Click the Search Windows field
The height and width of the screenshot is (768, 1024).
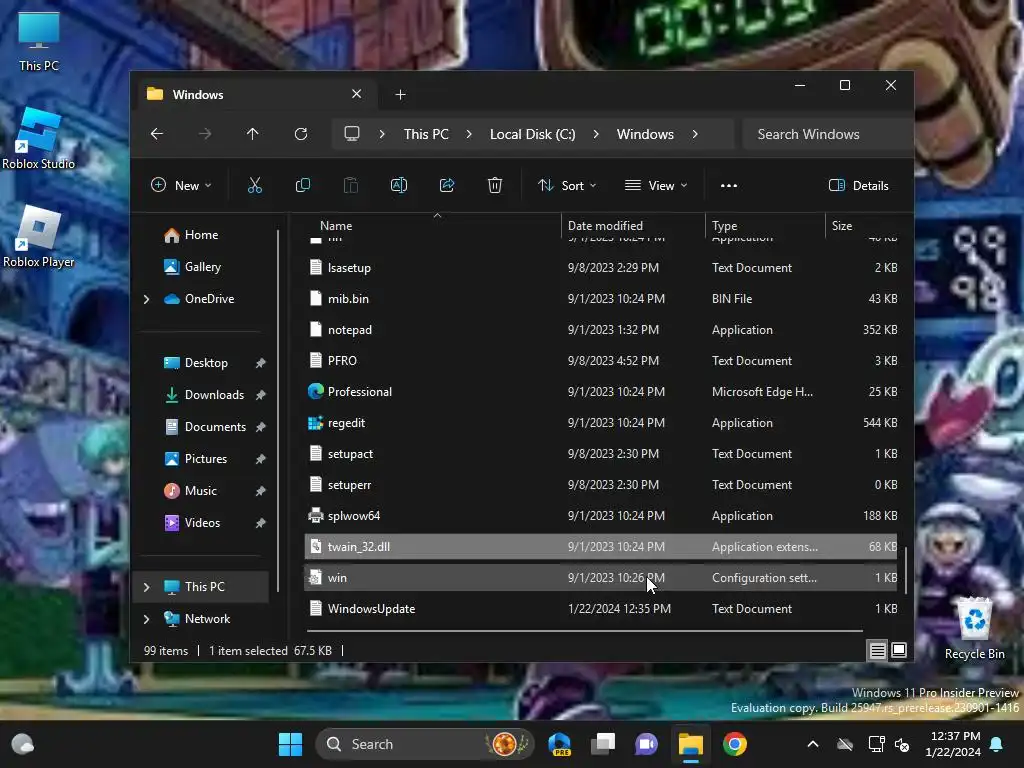827,134
